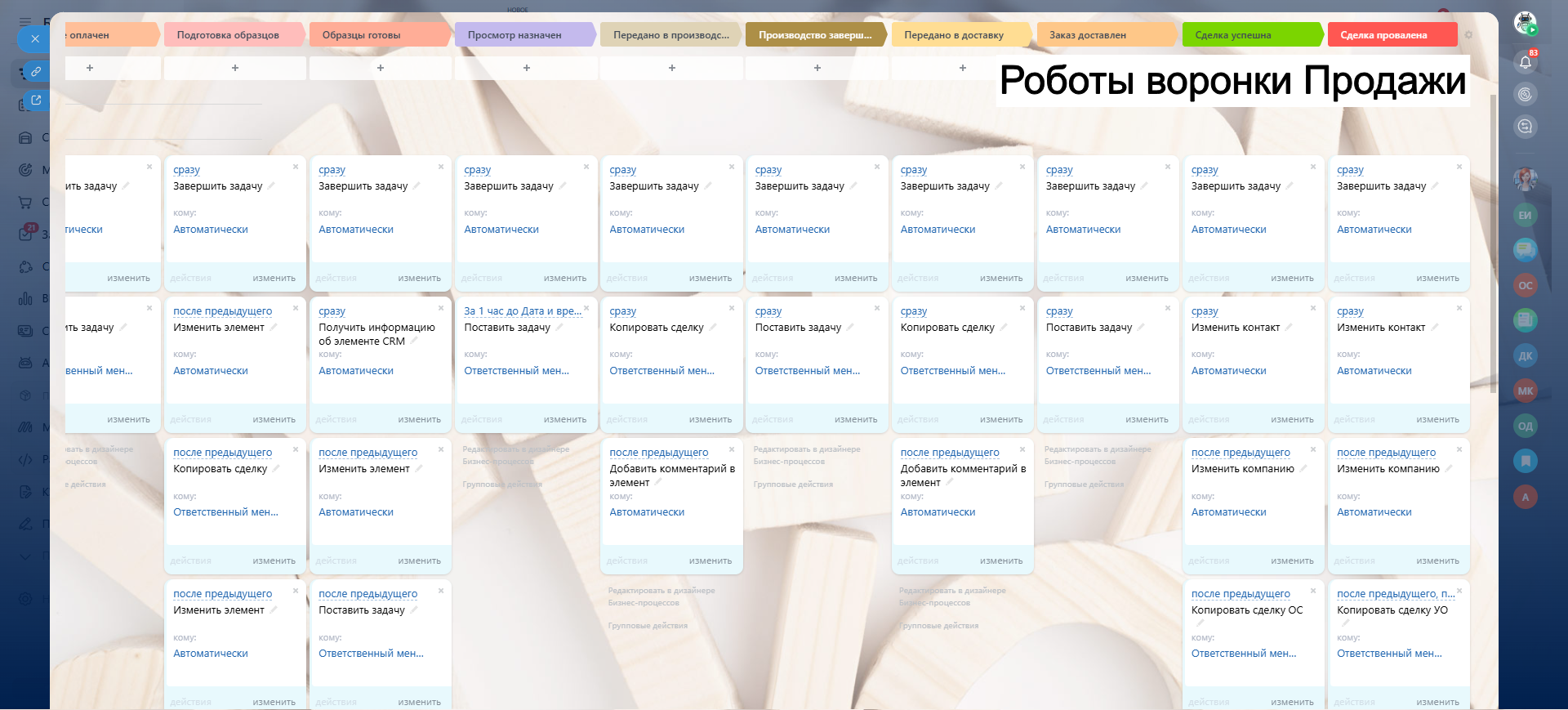The width and height of the screenshot is (1568, 710).
Task: Open 'Групповые действия' under Производство заверш... column
Action: coord(793,484)
